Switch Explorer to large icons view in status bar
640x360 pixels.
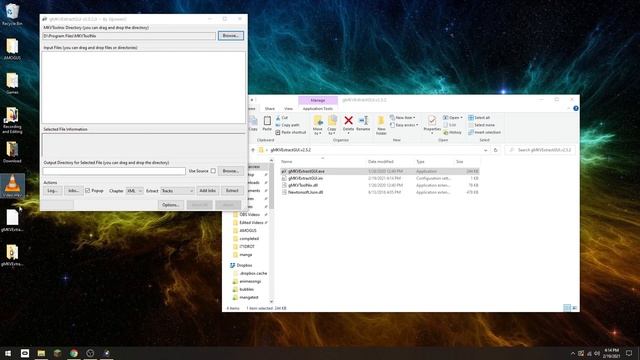(x=574, y=308)
